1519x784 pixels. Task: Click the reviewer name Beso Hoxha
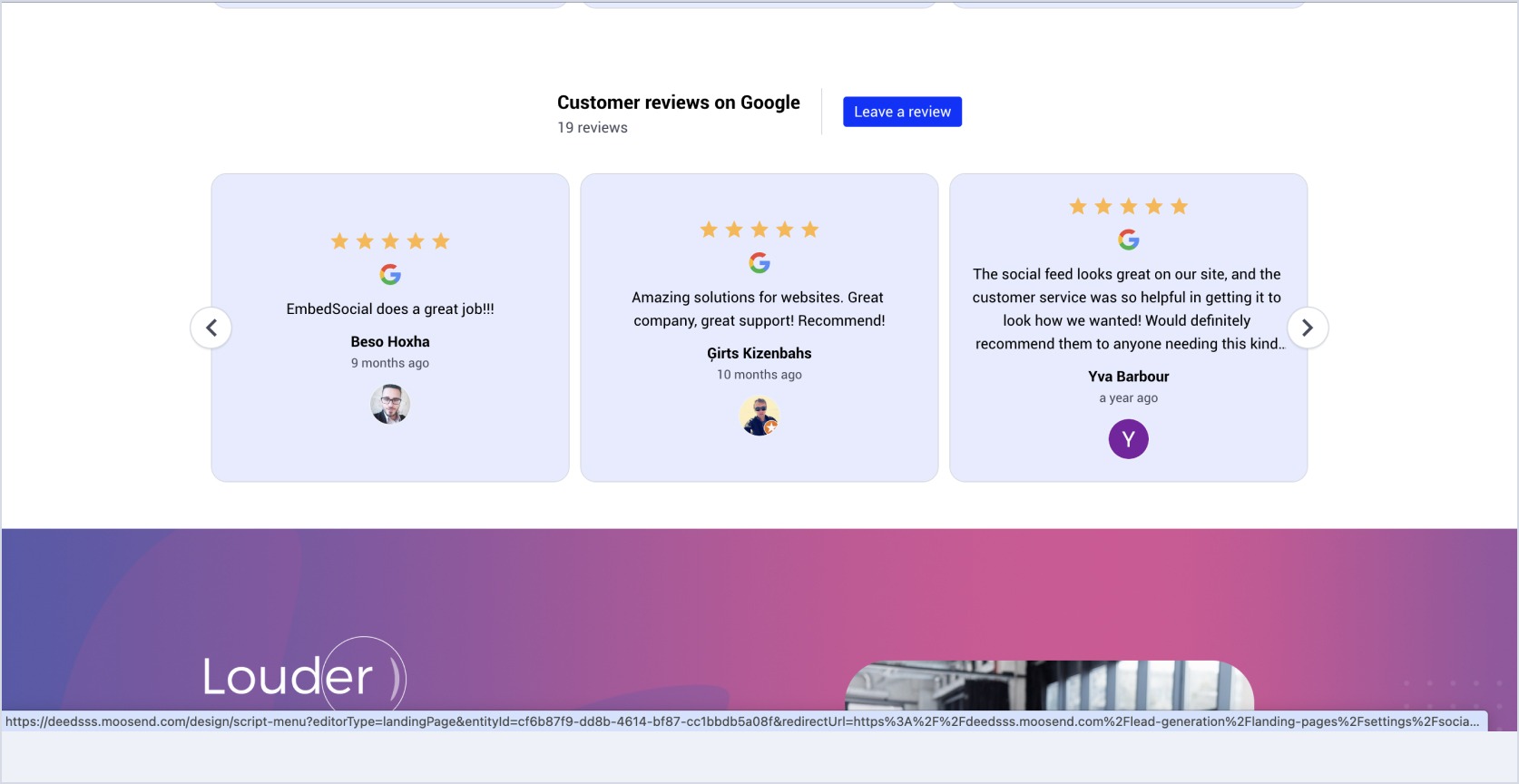[x=390, y=341]
